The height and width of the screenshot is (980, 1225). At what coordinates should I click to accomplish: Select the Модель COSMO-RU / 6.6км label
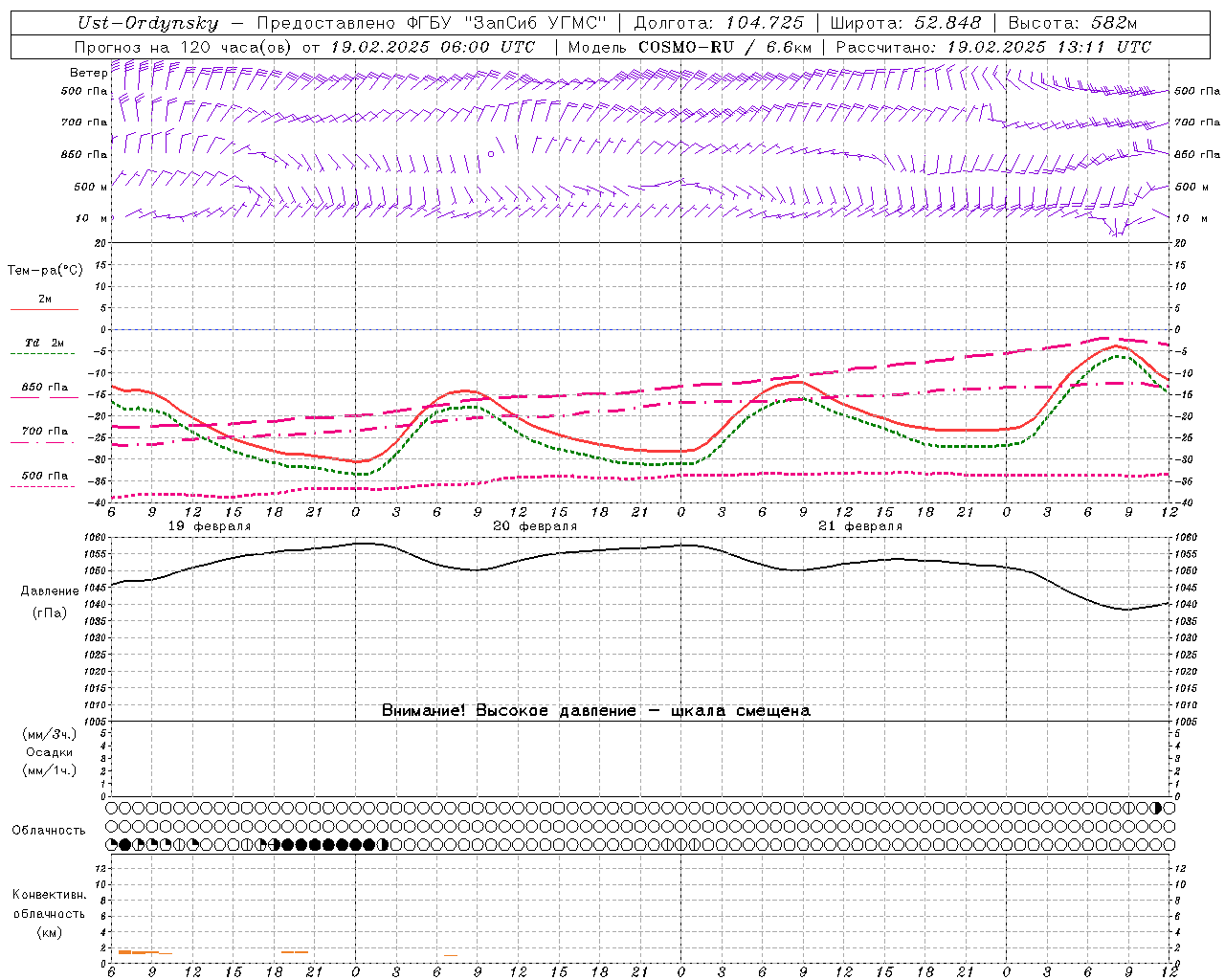690,47
